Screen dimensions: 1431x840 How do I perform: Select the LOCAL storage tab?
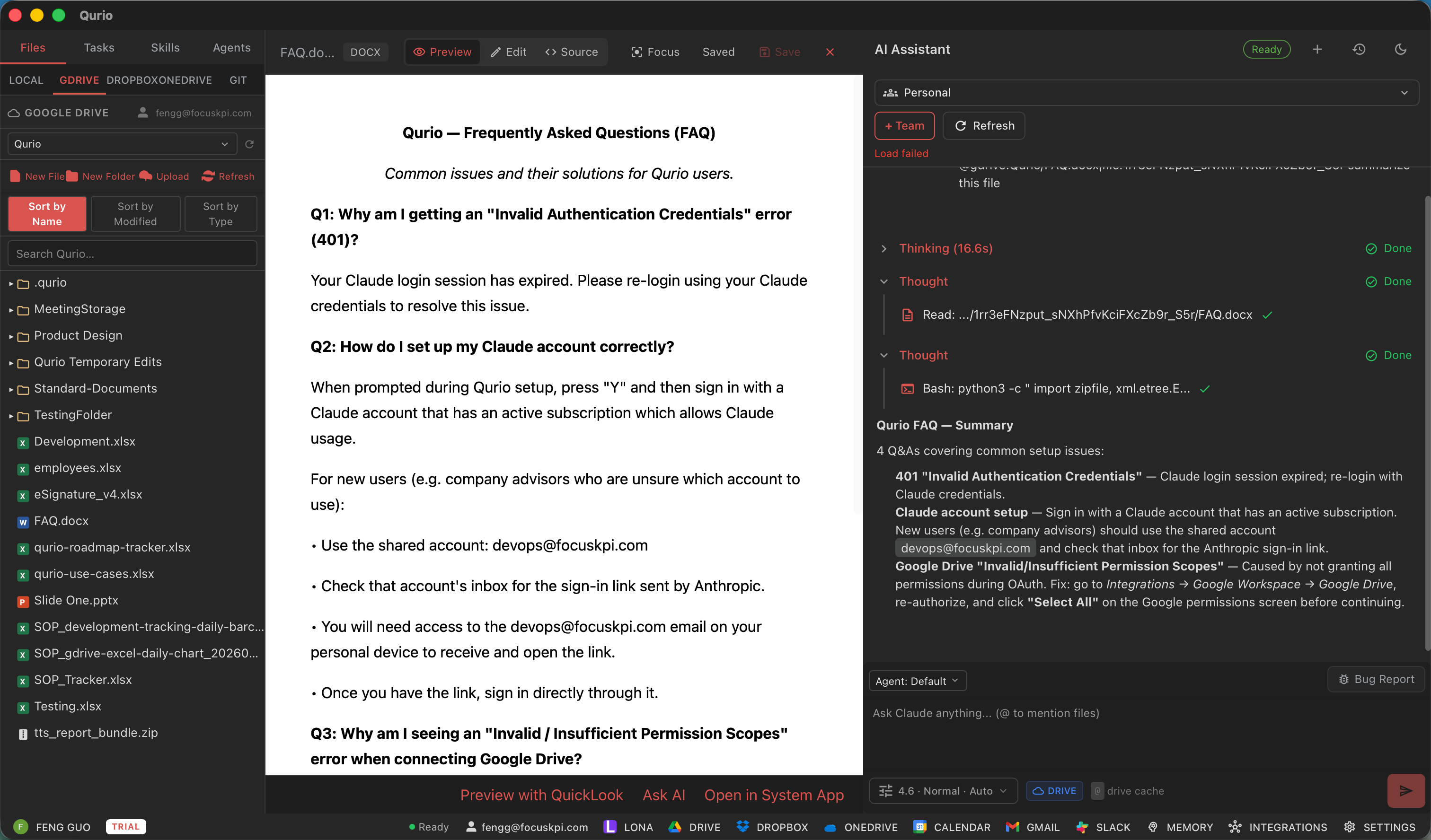click(26, 80)
